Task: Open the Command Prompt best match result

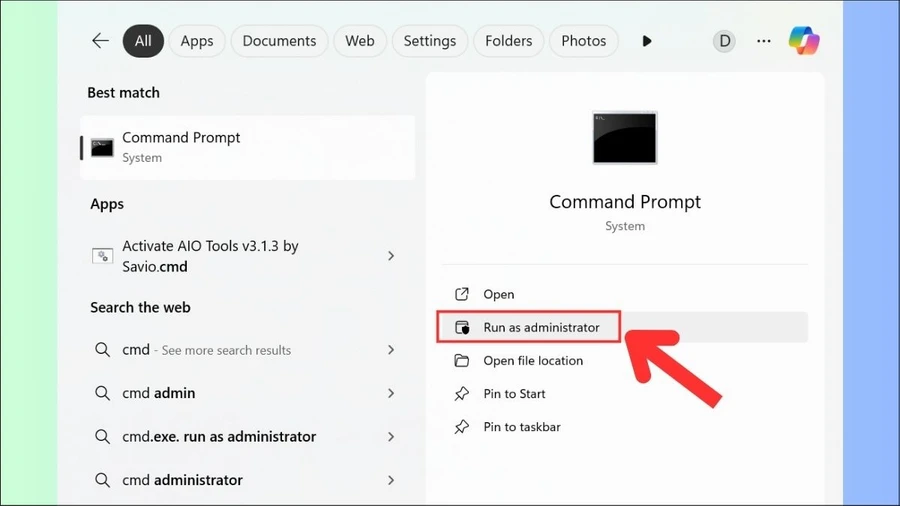Action: [247, 147]
